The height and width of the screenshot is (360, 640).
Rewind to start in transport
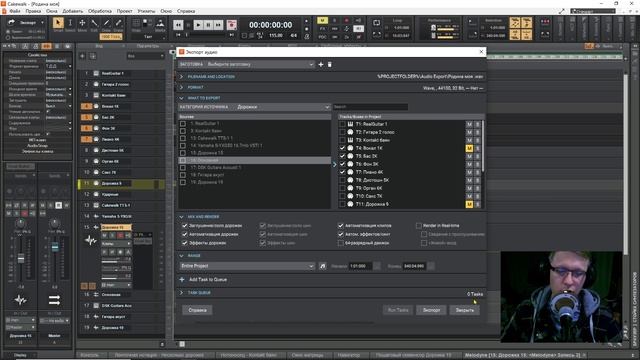(178, 25)
